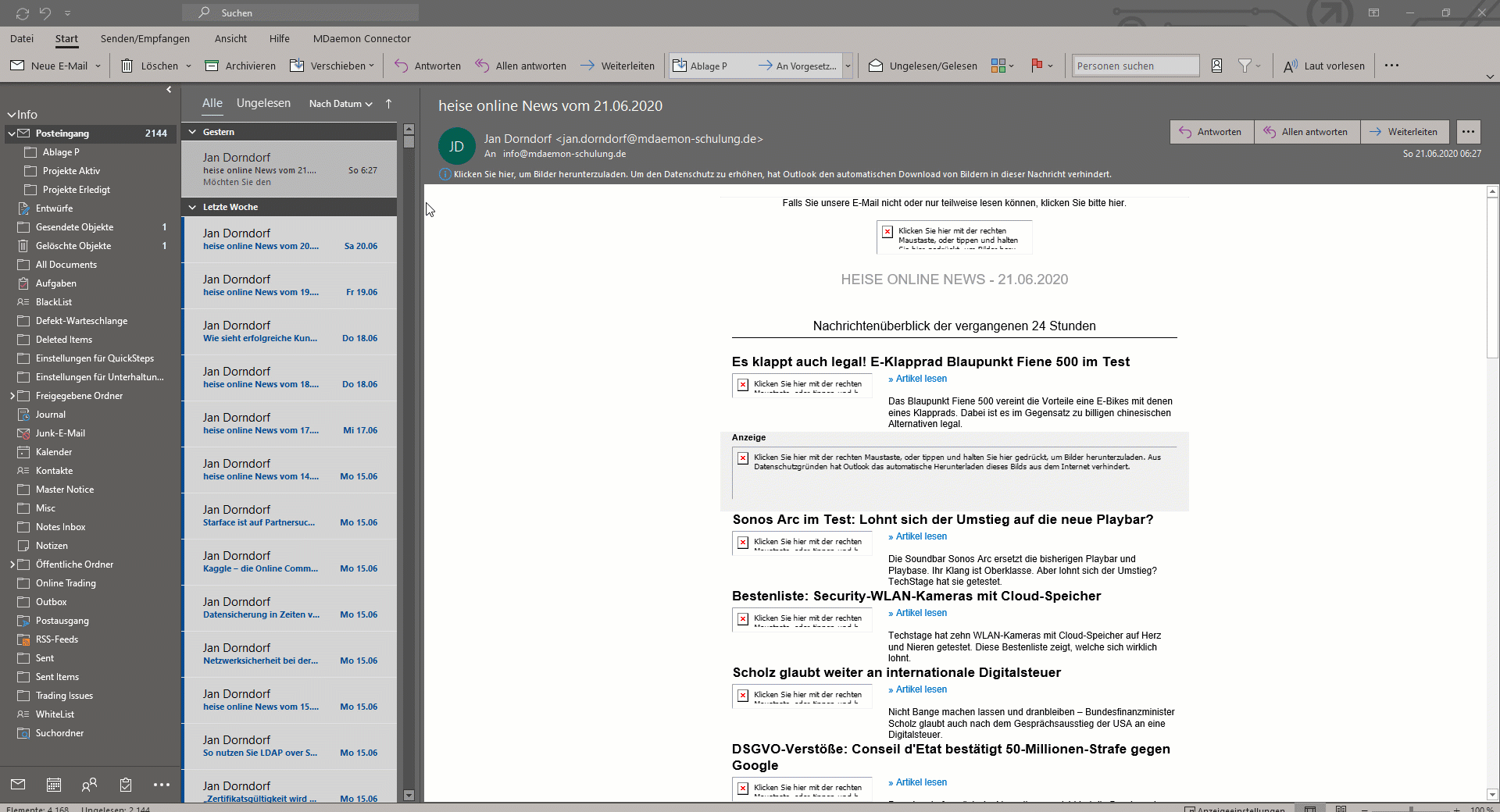Click the Weiterleiten button in the reading pane
Screen dimensions: 1500x812
pyautogui.click(x=1404, y=132)
